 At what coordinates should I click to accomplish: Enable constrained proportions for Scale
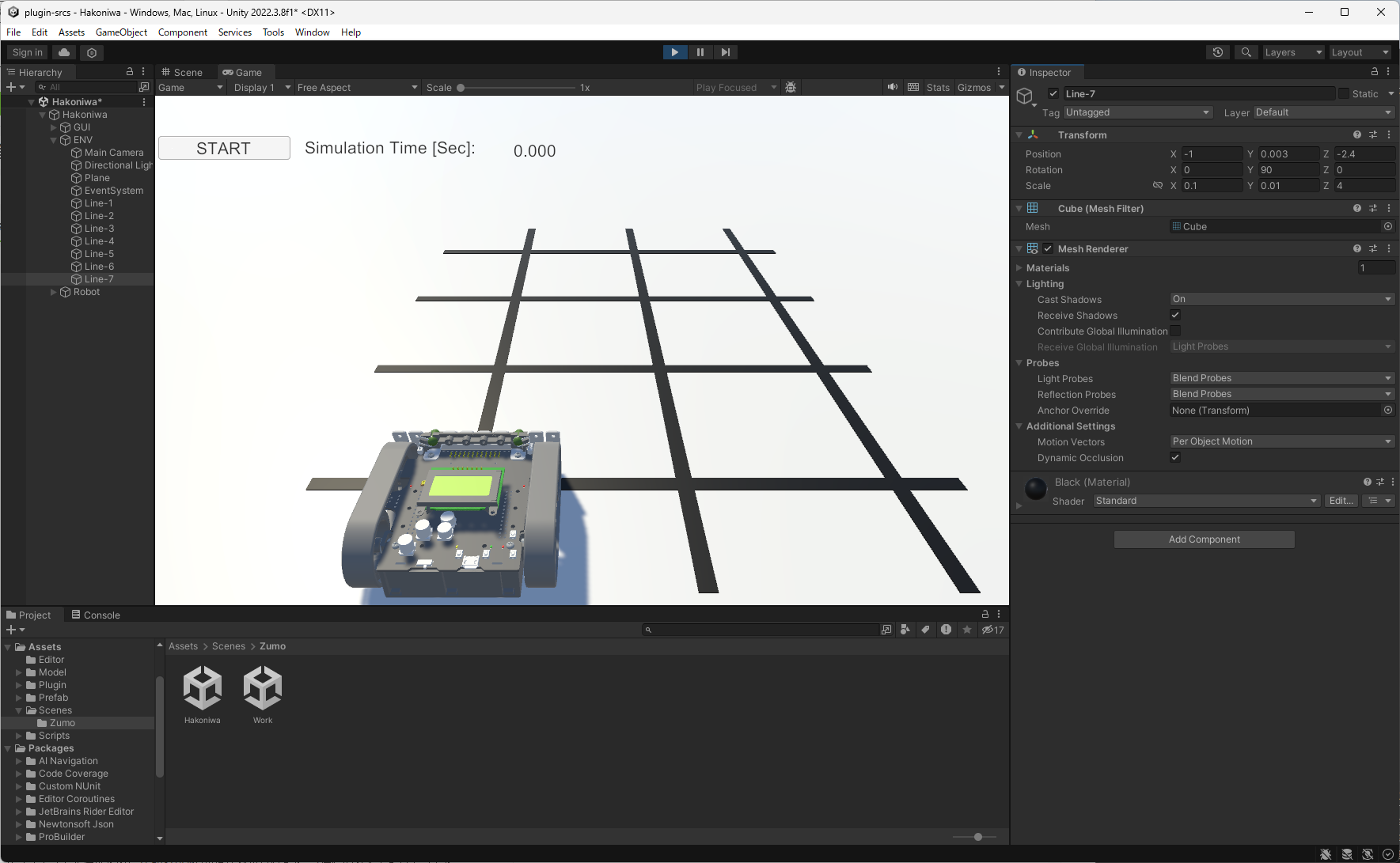pyautogui.click(x=1158, y=185)
